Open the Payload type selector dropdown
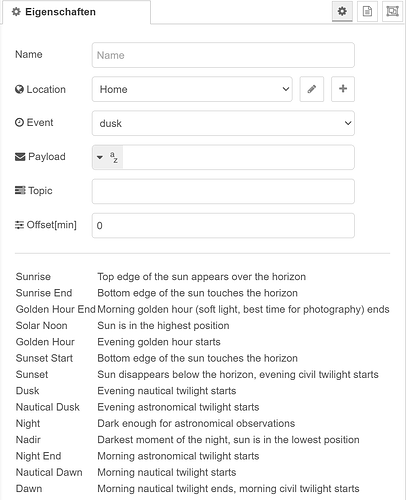The image size is (406, 500). (x=107, y=157)
